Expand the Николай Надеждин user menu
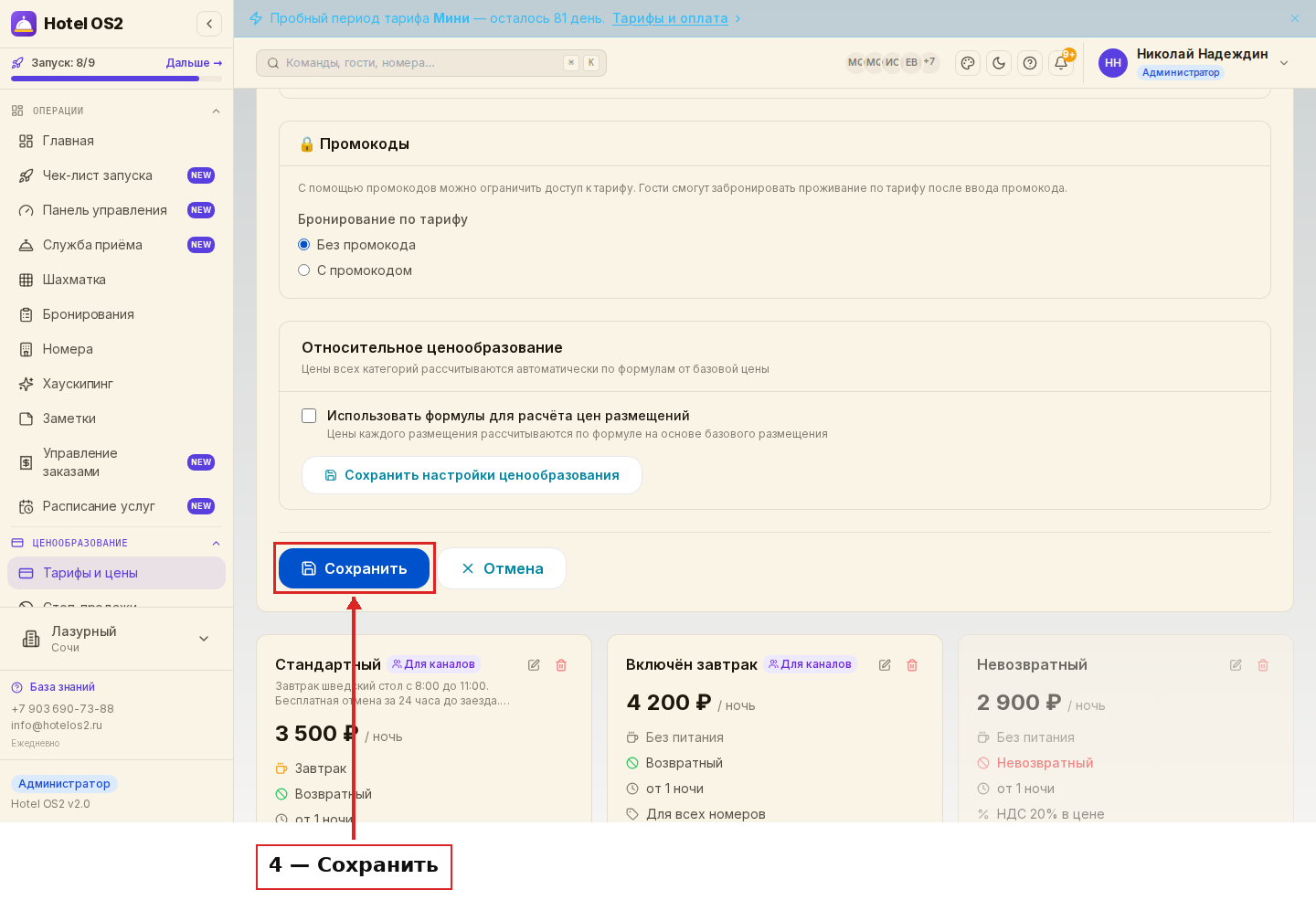 click(x=1284, y=63)
